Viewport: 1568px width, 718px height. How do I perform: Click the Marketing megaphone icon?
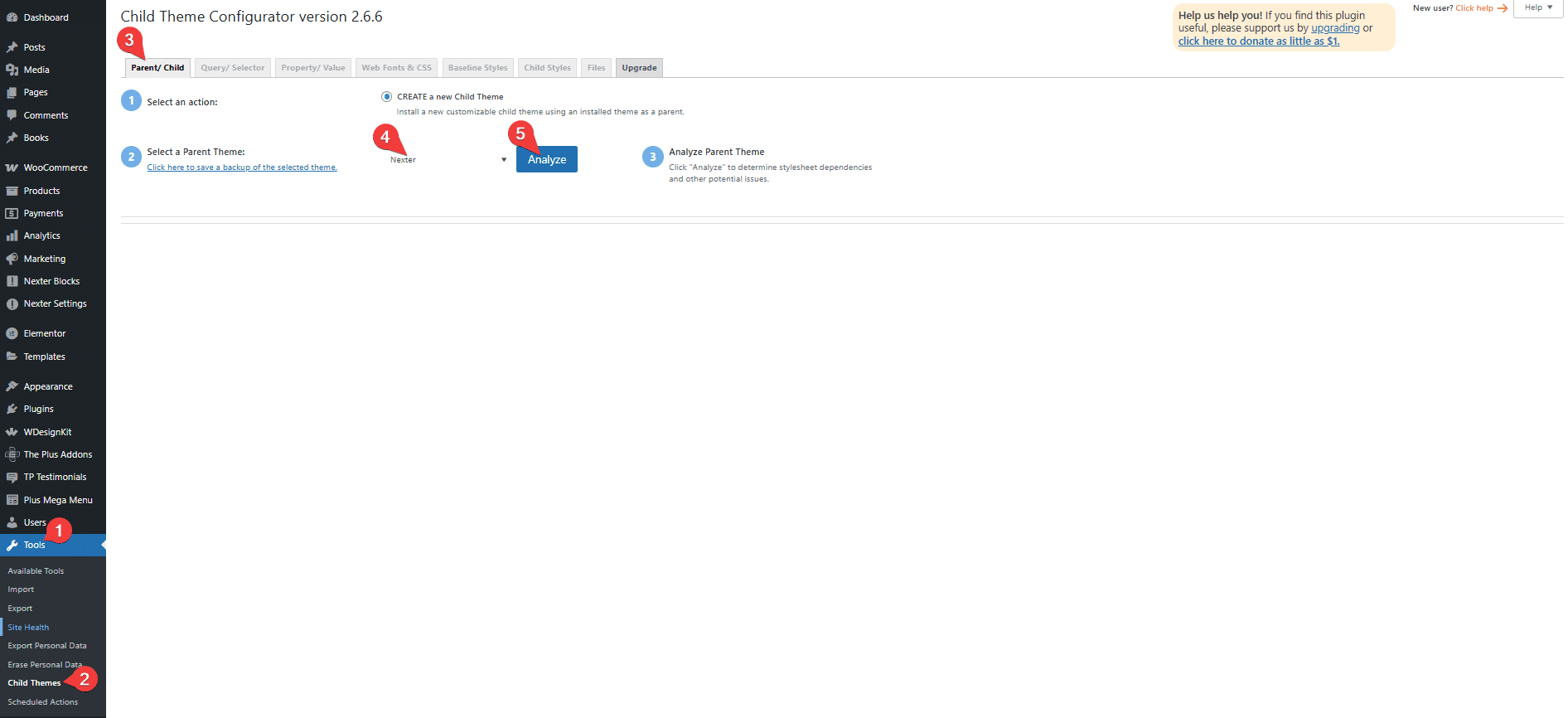[x=12, y=259]
